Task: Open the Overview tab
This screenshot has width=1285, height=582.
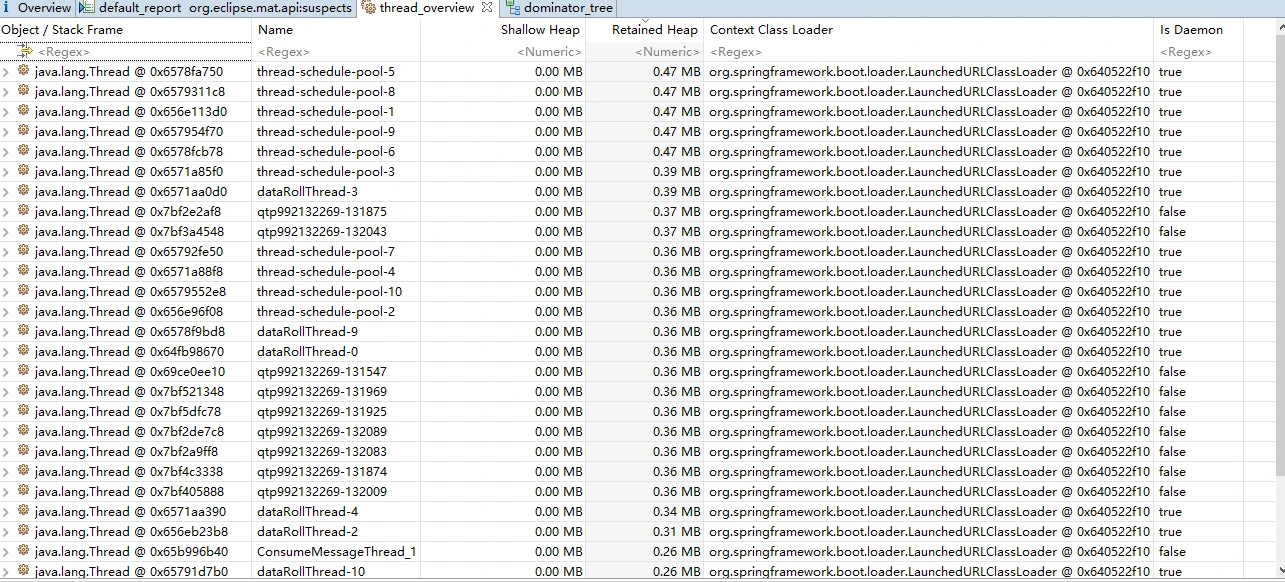Action: coord(37,8)
